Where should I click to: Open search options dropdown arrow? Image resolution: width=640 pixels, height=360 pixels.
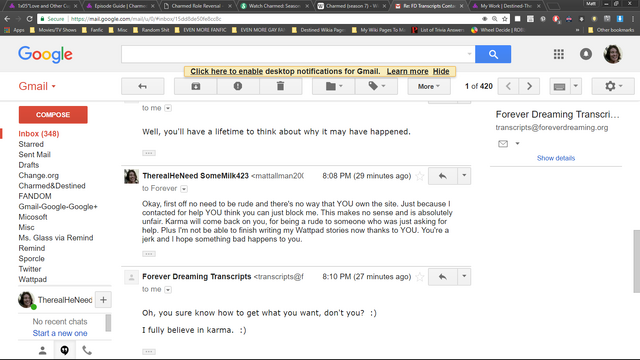(469, 54)
